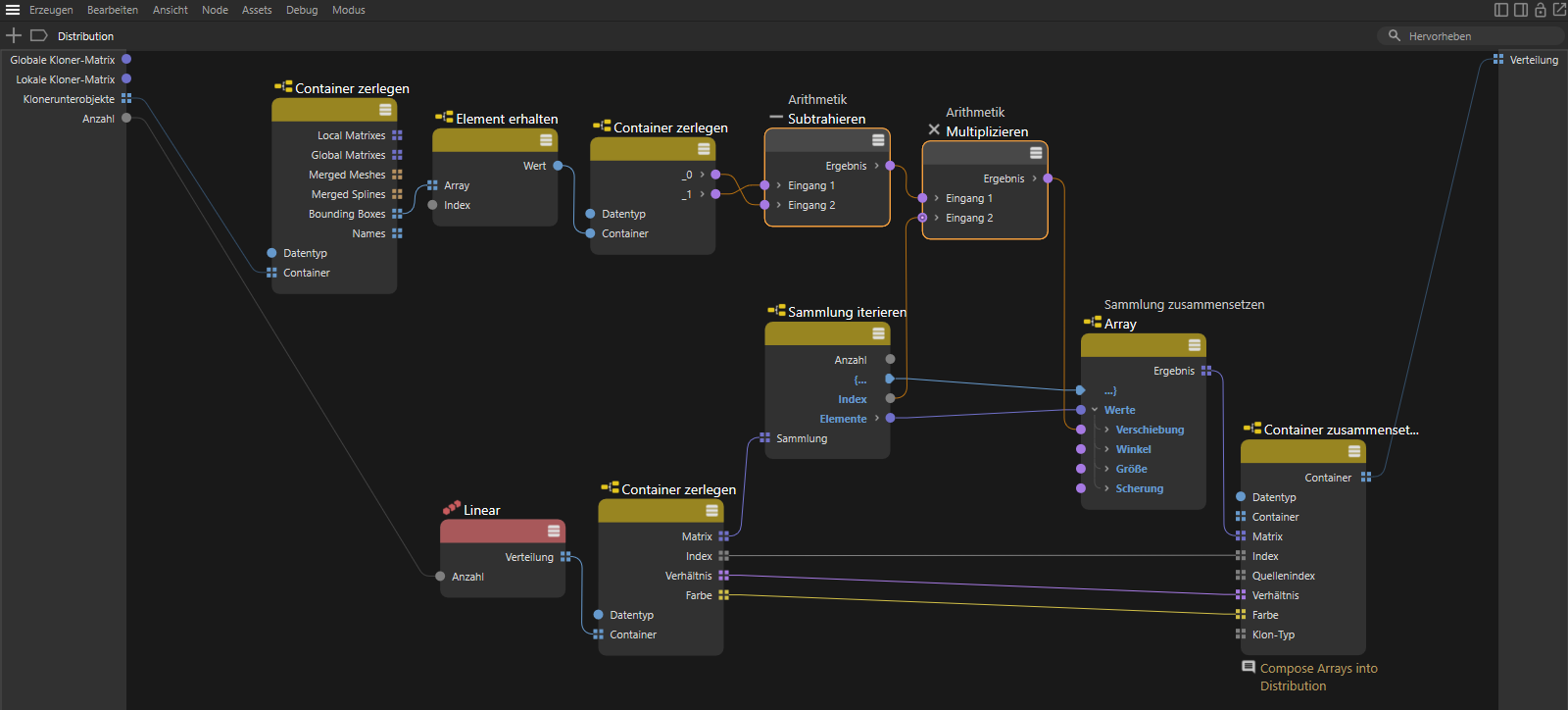
Task: Toggle the left sidebar panel layout icon
Action: [x=1501, y=10]
